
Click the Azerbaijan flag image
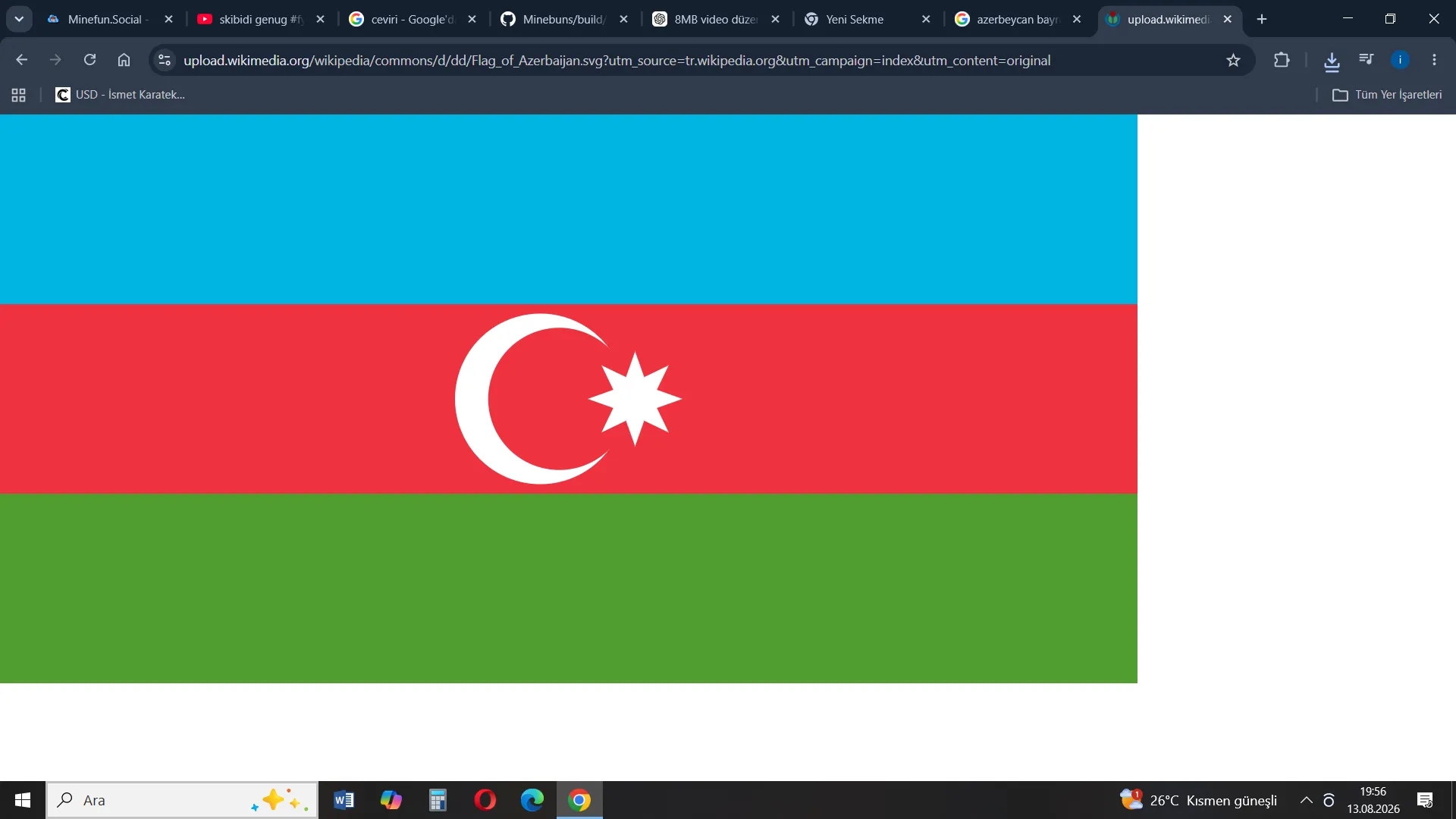click(x=569, y=399)
